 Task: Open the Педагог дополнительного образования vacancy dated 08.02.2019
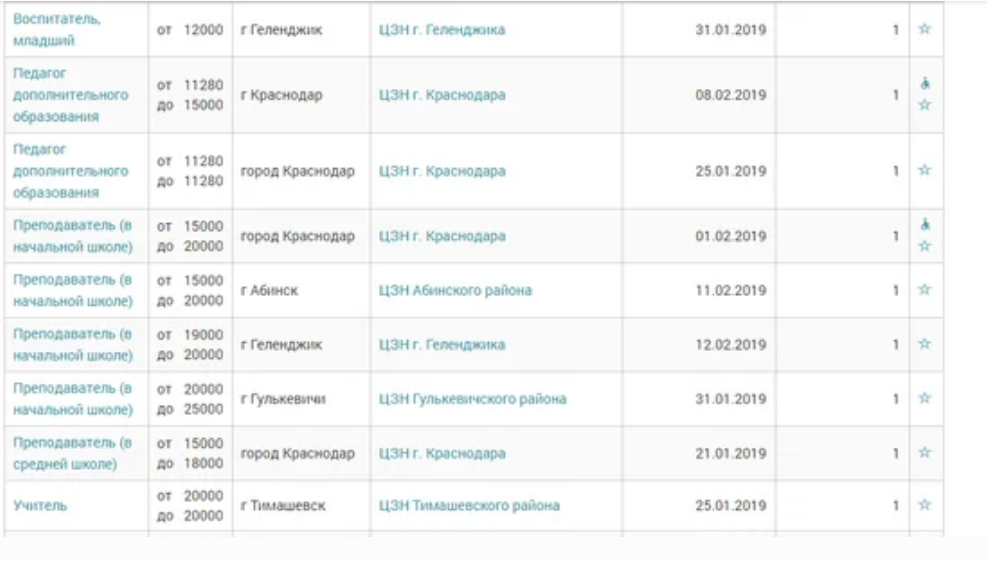[70, 95]
